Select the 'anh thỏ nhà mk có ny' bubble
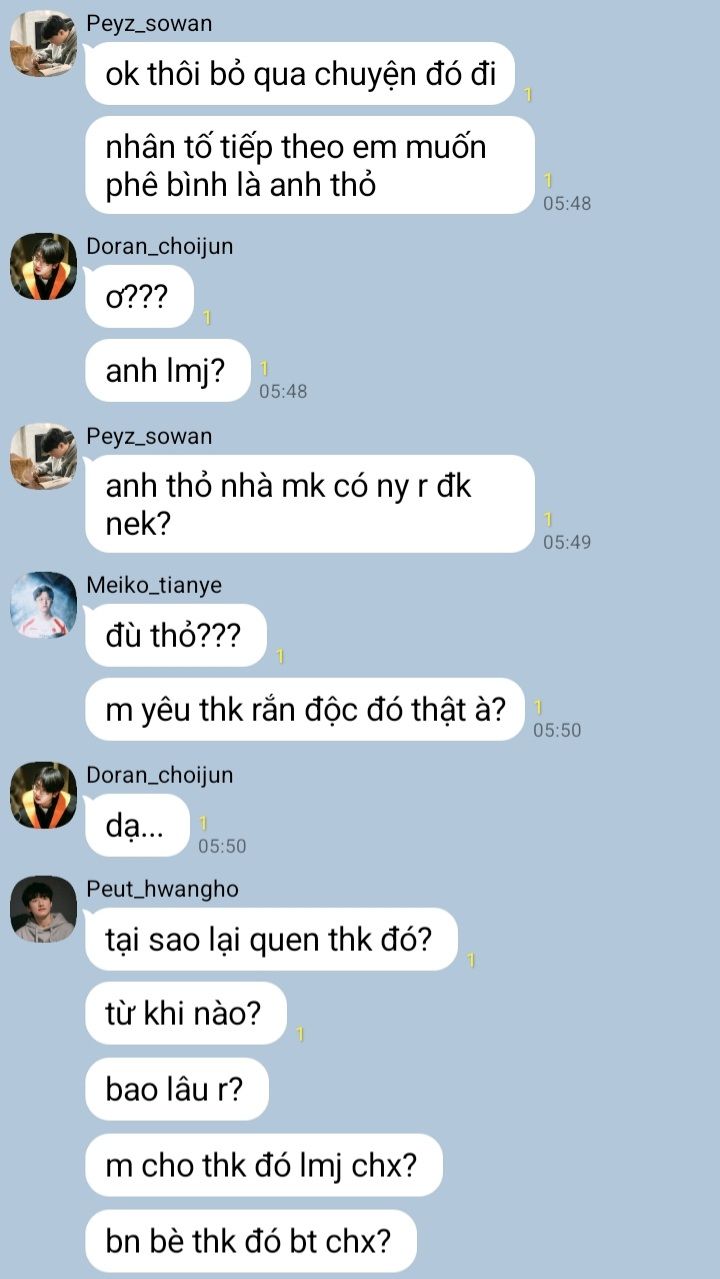 click(x=310, y=504)
